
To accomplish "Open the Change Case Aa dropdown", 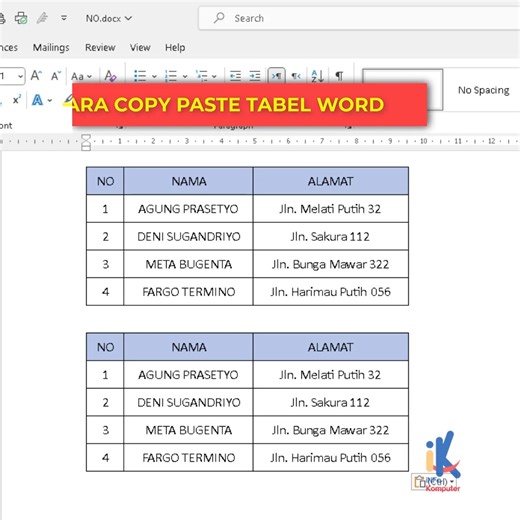I will tap(81, 77).
